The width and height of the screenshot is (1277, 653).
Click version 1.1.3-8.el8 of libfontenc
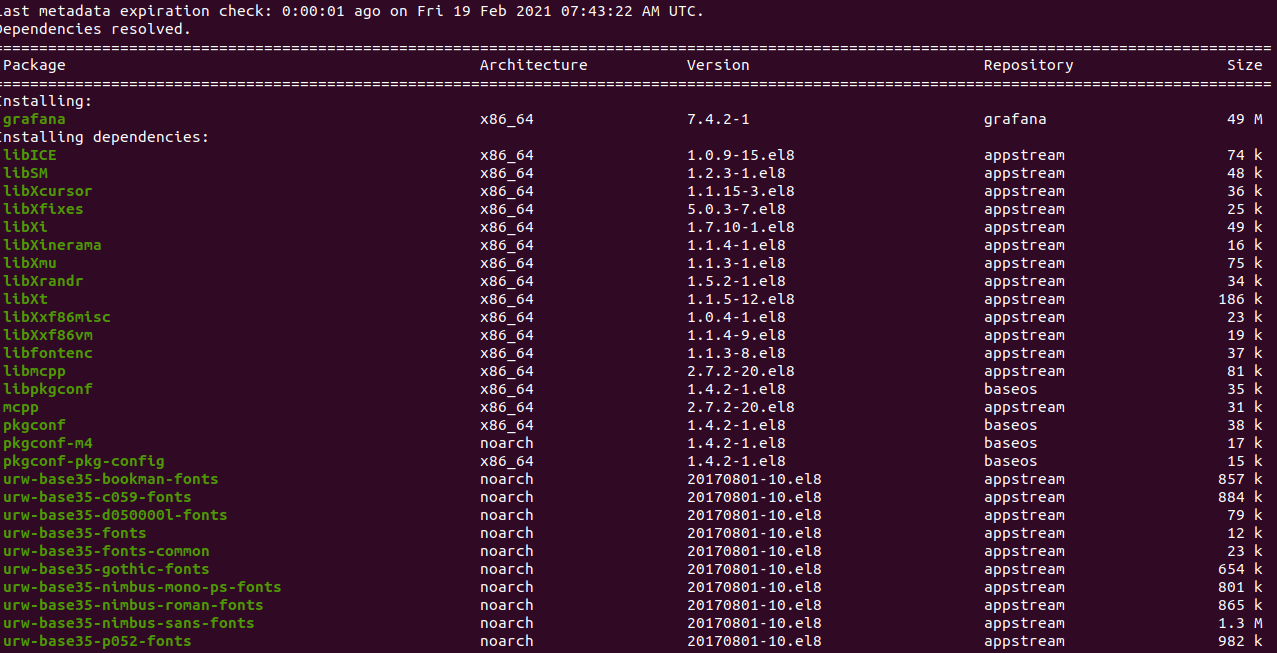tap(736, 353)
